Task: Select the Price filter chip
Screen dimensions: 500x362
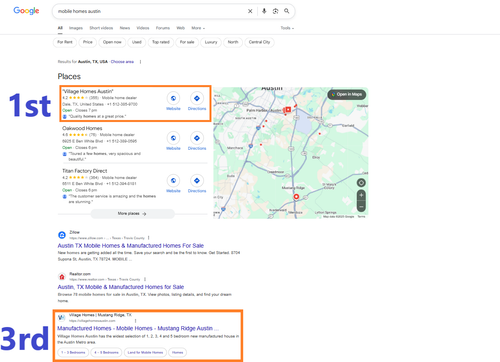Action: click(88, 42)
